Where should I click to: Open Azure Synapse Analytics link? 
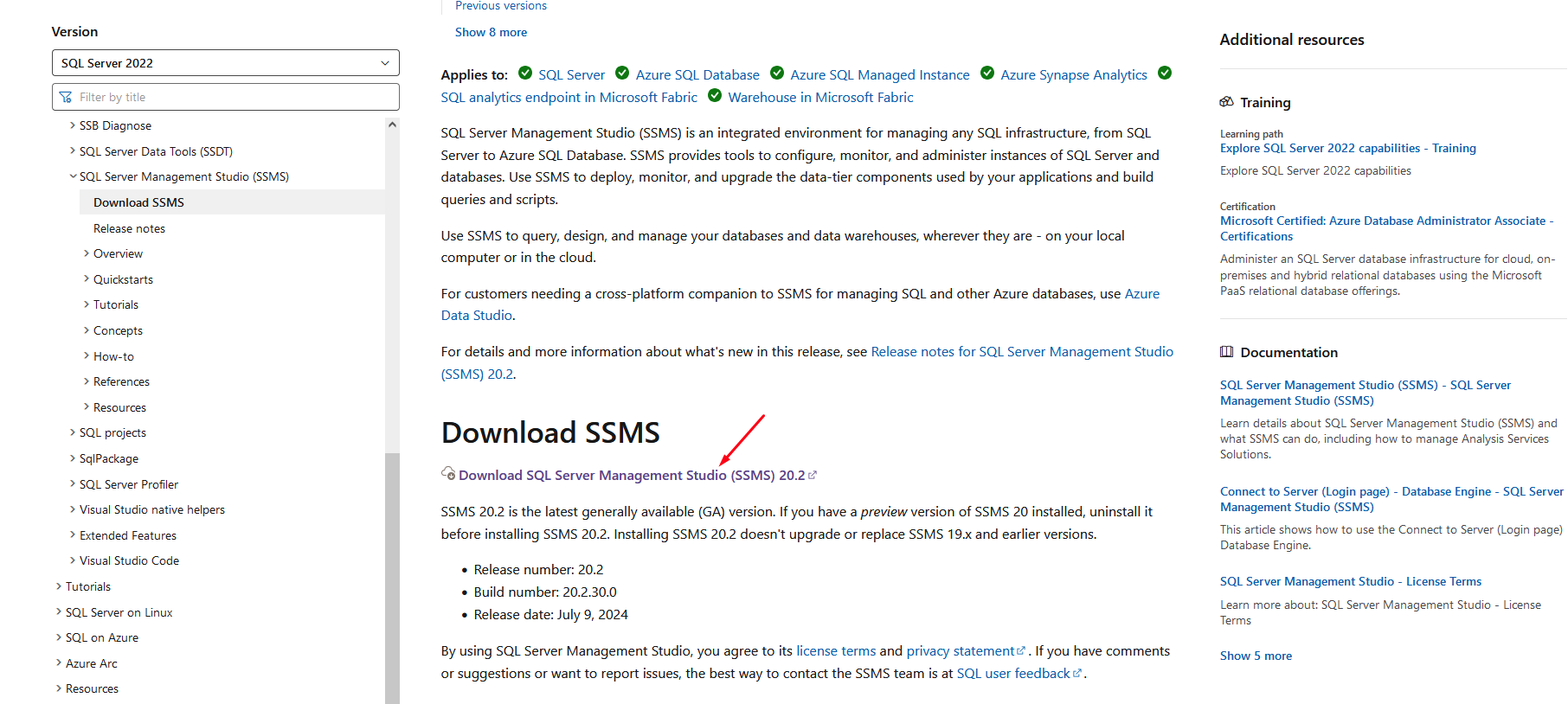[1074, 75]
